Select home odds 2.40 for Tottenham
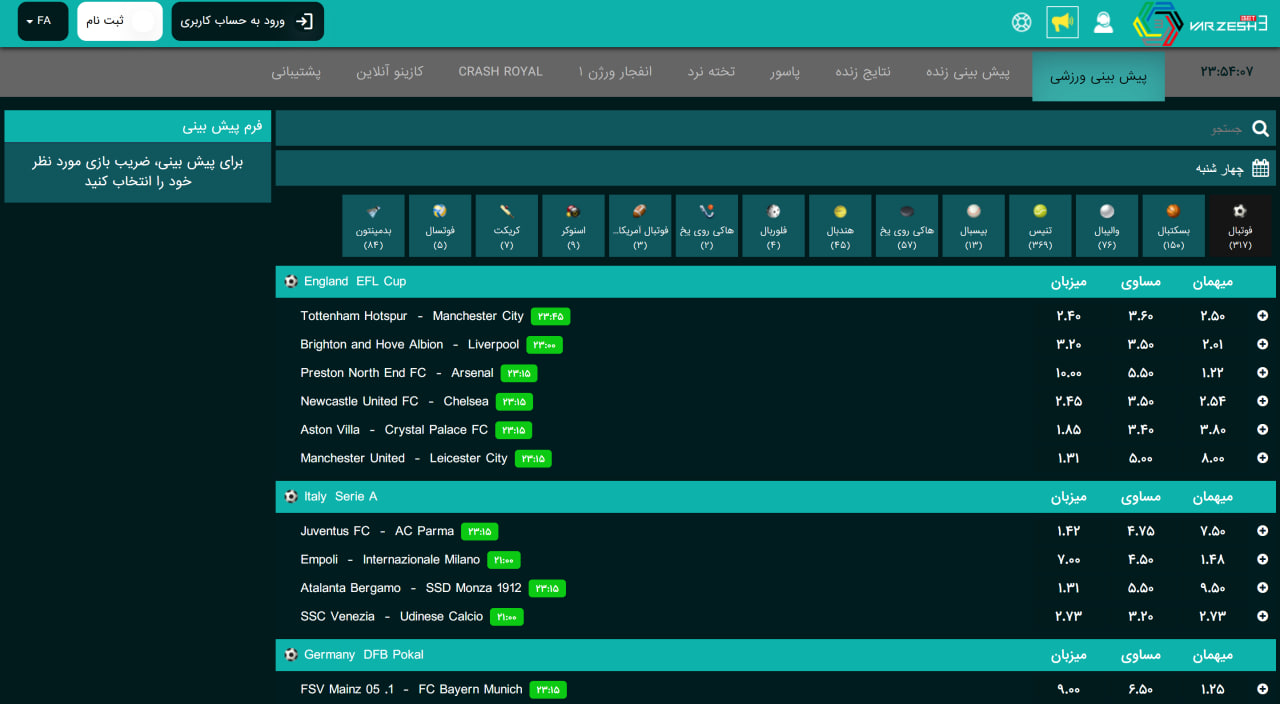The image size is (1280, 704). pos(1068,316)
